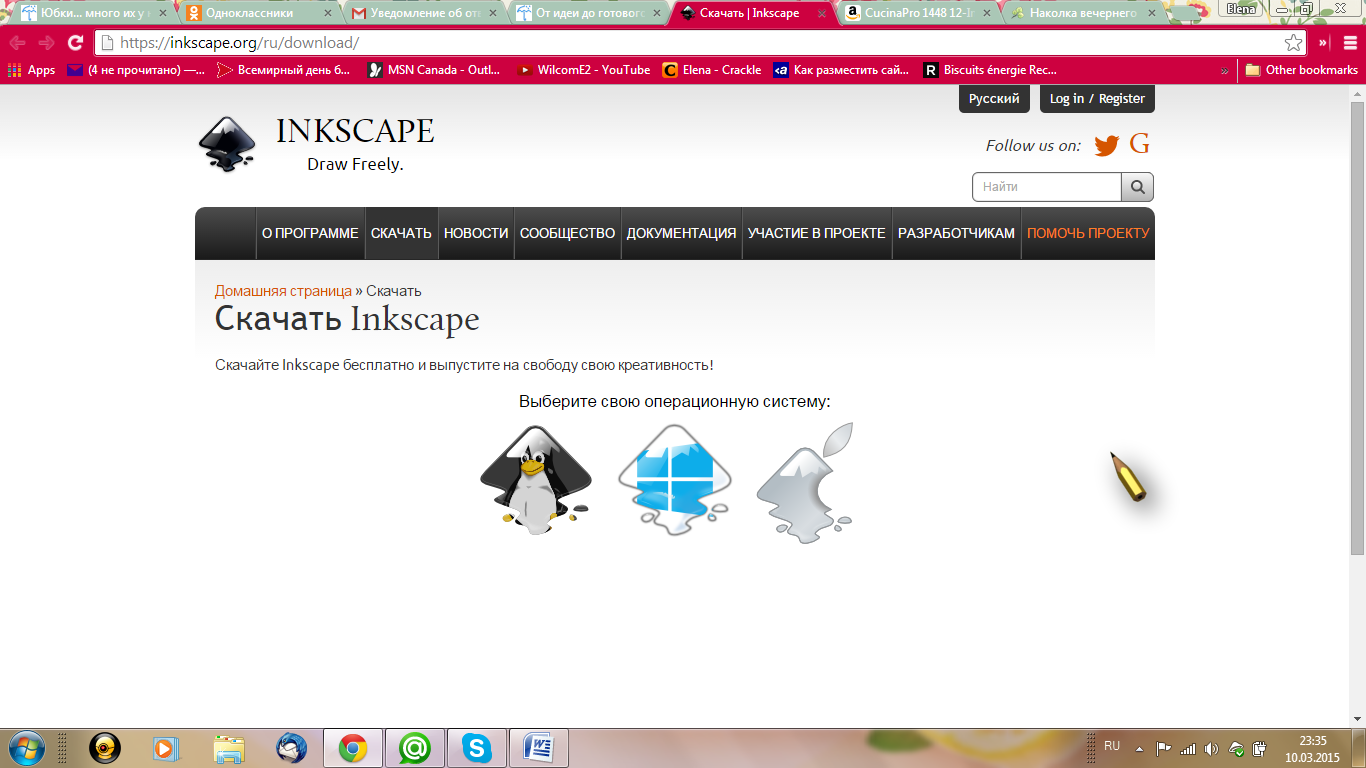Open the Biscuits énergie Rec bookmark
This screenshot has height=768, width=1366.
(x=990, y=70)
